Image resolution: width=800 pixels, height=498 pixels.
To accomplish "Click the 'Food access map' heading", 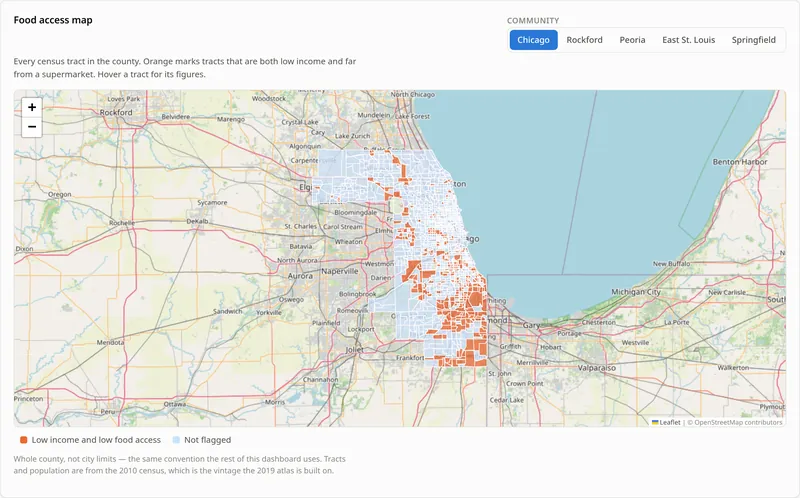I will coord(53,20).
